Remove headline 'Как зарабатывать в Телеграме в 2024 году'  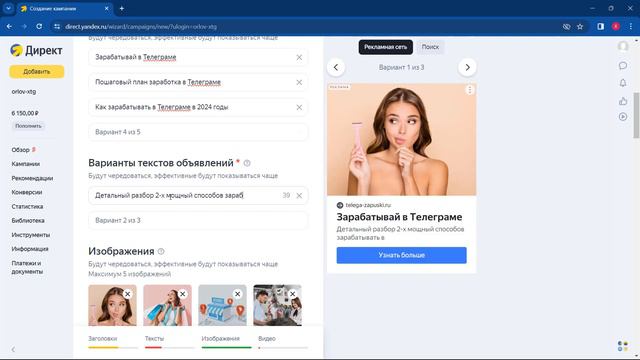(x=299, y=107)
